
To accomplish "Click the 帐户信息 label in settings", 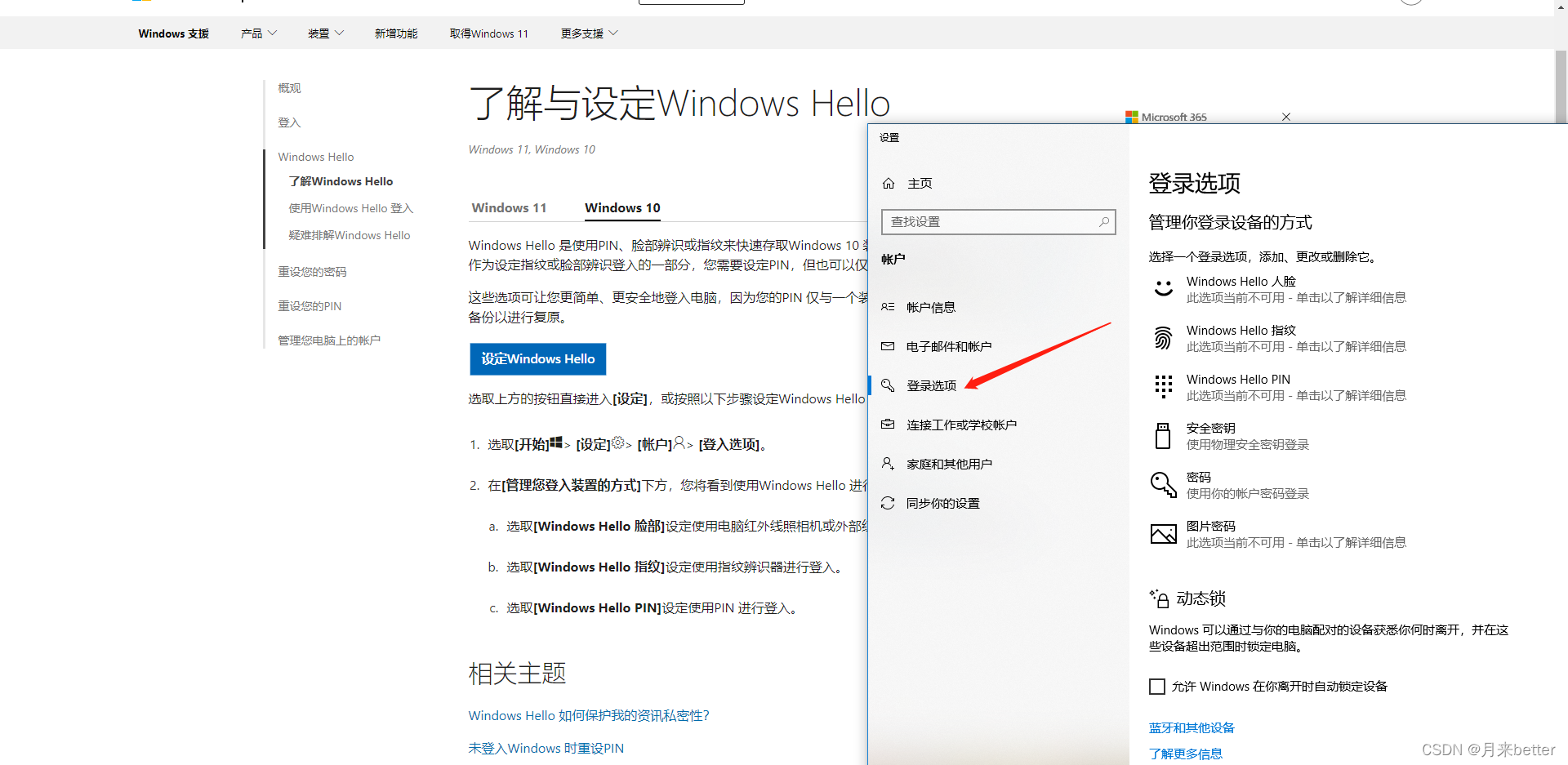I will click(931, 308).
